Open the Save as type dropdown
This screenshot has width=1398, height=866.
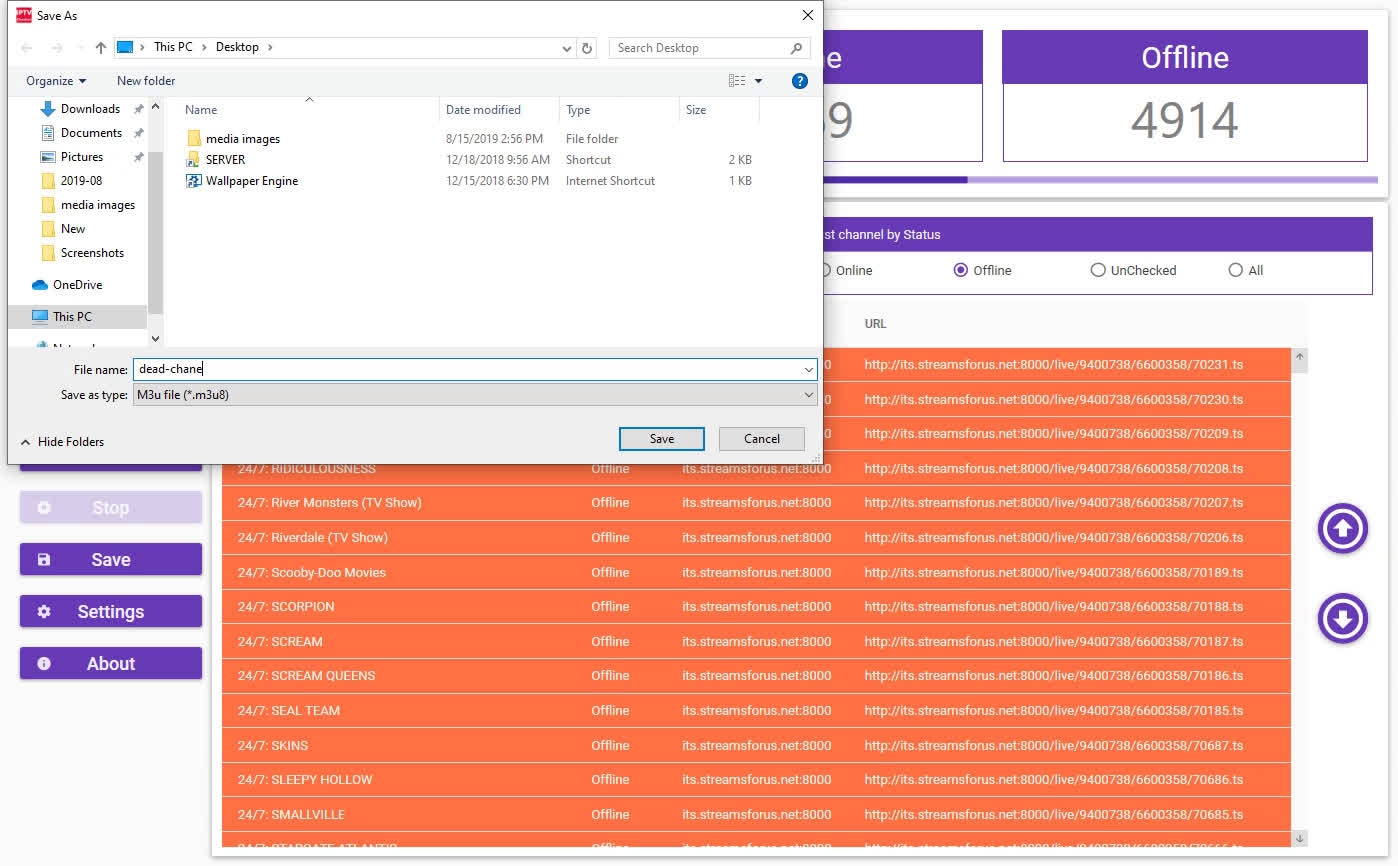pyautogui.click(x=474, y=395)
